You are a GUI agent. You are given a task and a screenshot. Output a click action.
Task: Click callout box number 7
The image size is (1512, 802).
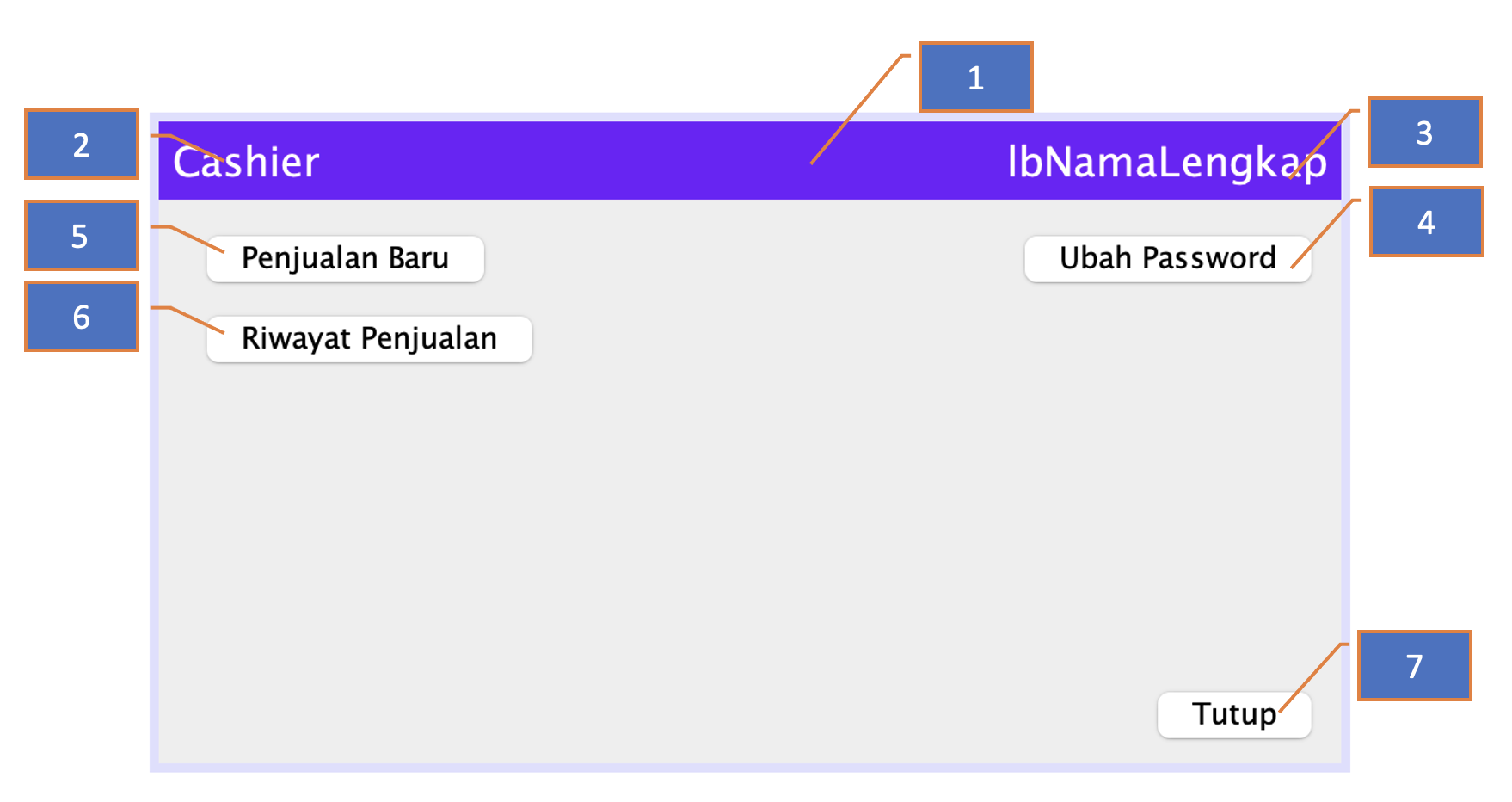(x=1414, y=666)
